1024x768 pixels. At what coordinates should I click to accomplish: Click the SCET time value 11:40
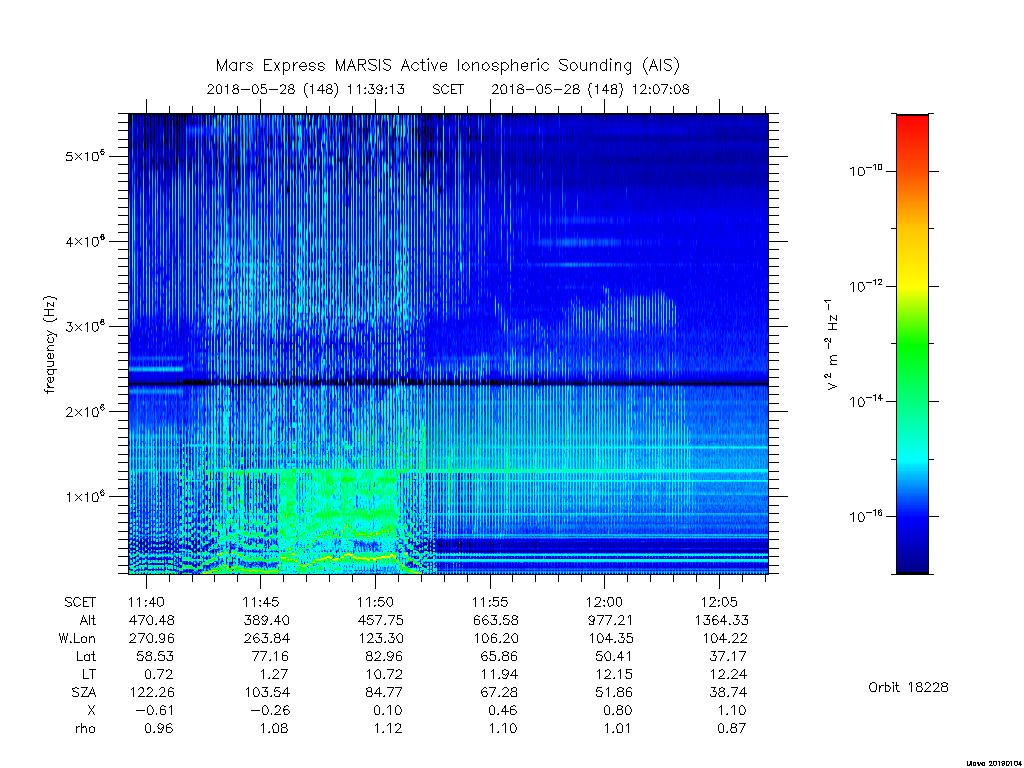[146, 601]
